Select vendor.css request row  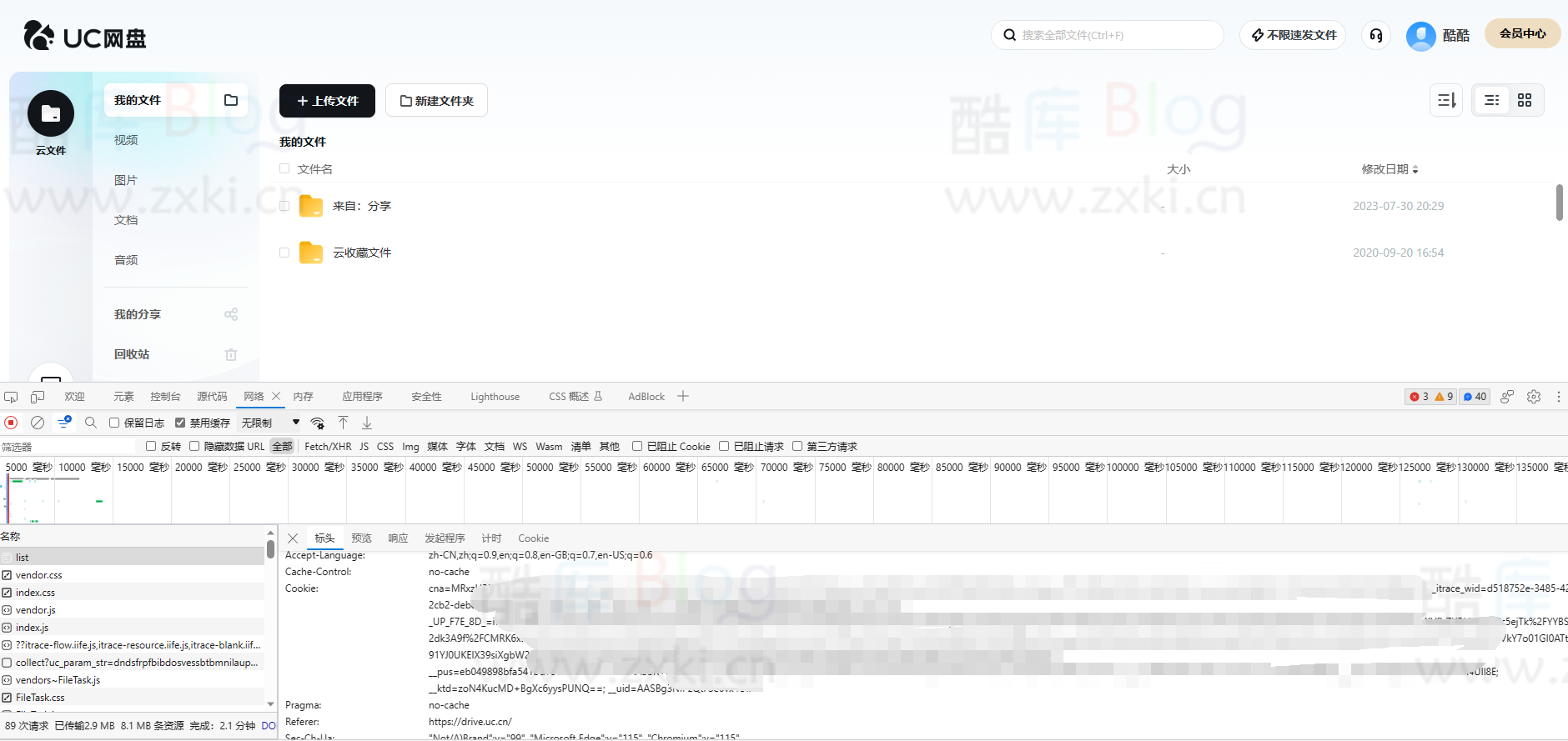[x=132, y=575]
